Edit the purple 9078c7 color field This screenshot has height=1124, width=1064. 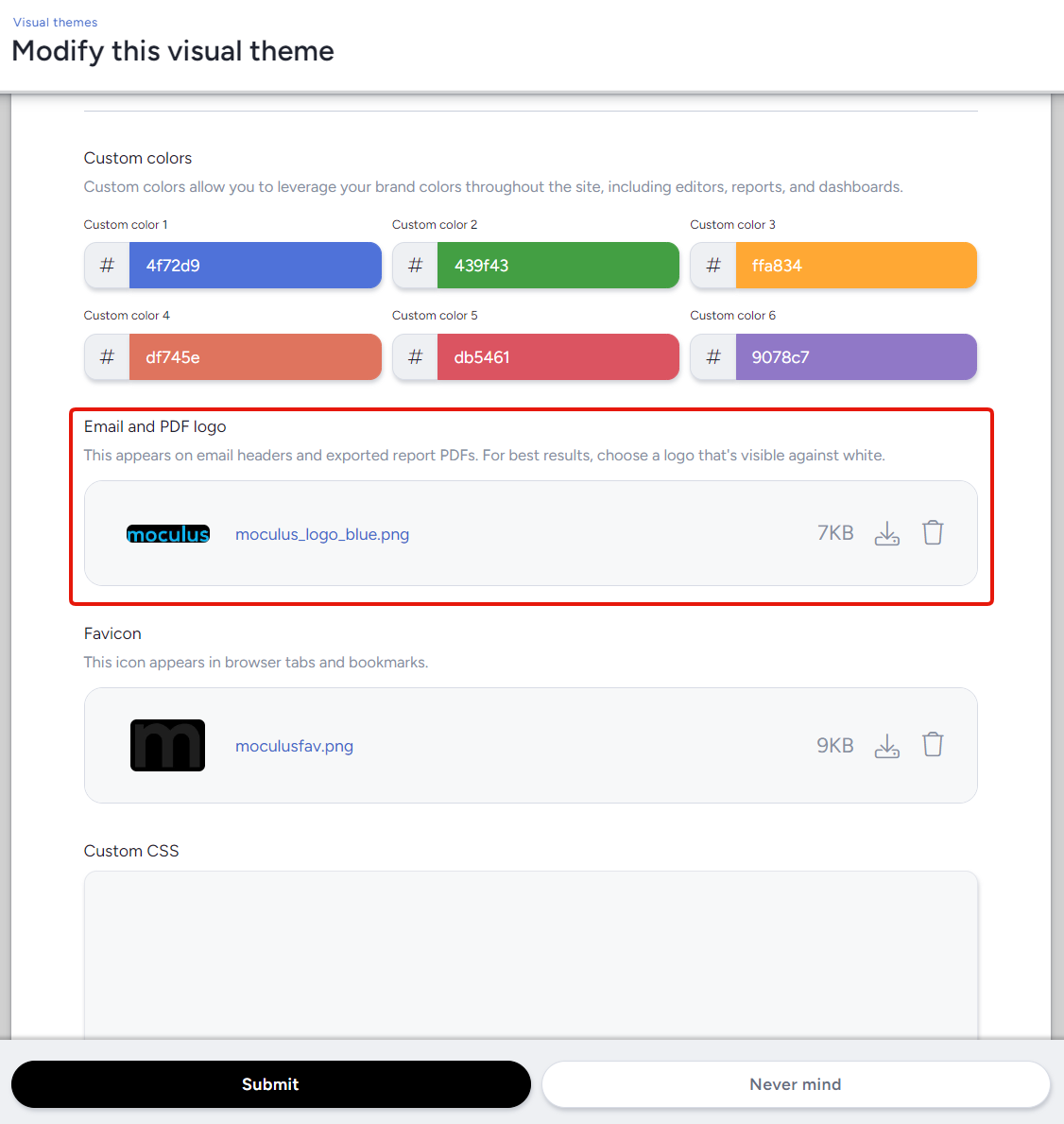[x=855, y=357]
